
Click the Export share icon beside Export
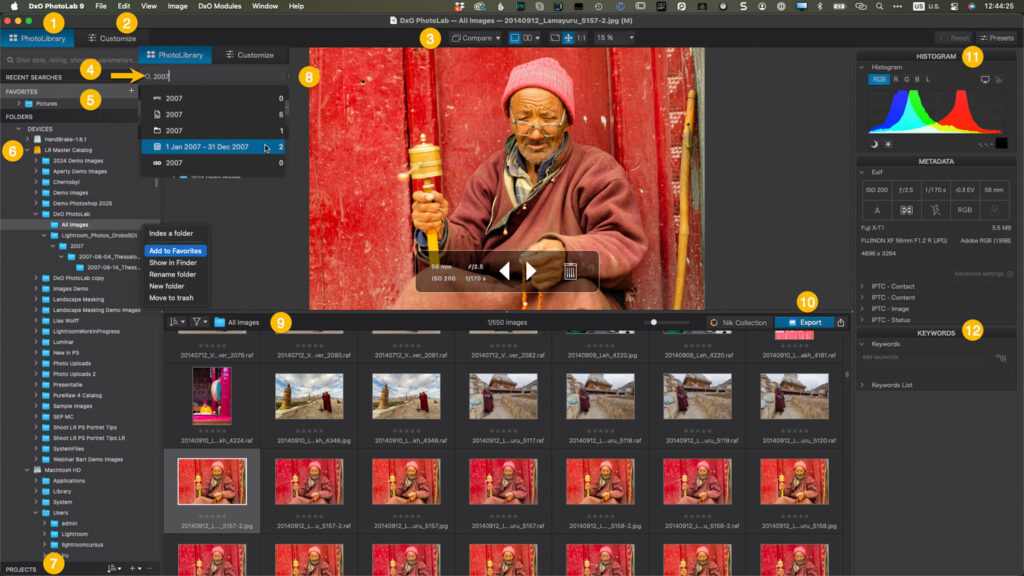pyautogui.click(x=841, y=323)
